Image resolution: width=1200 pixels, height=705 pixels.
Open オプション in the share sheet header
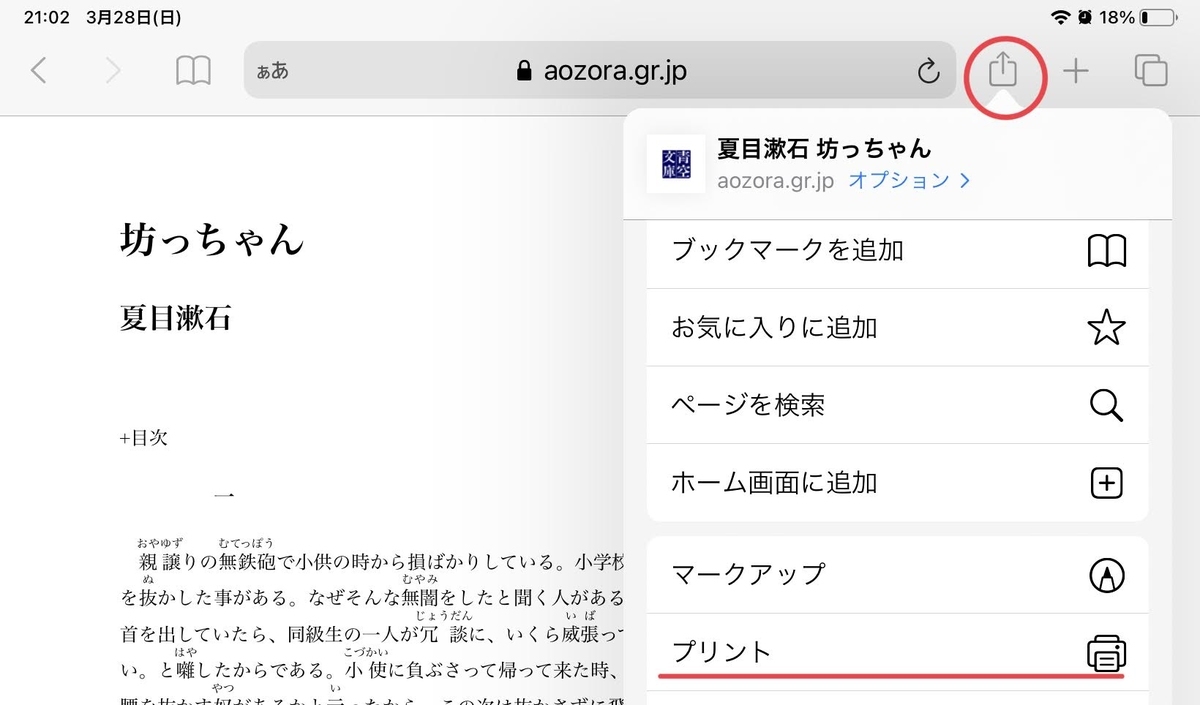[x=909, y=181]
